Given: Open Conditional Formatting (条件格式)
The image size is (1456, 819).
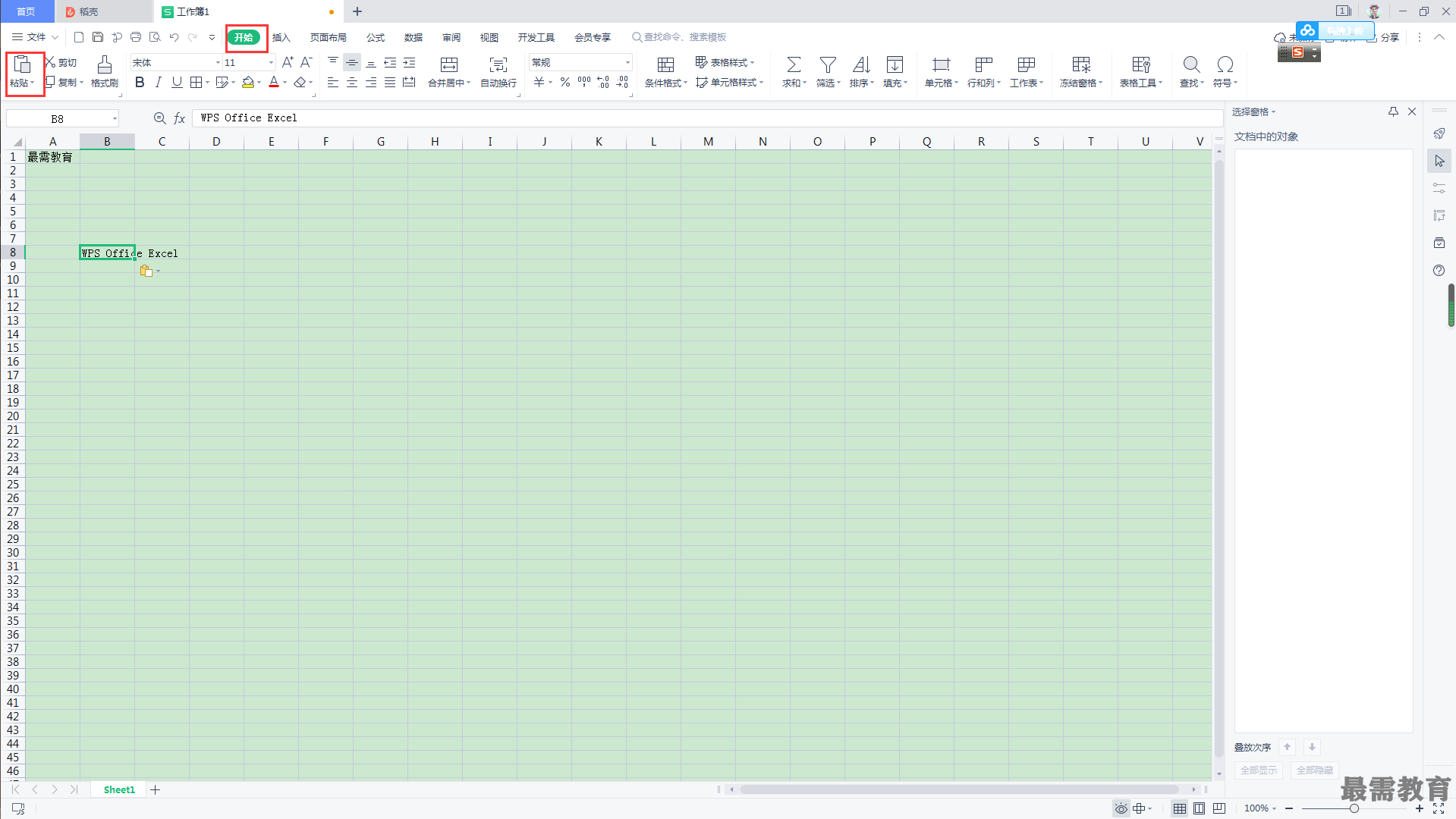Looking at the screenshot, I should pyautogui.click(x=665, y=73).
